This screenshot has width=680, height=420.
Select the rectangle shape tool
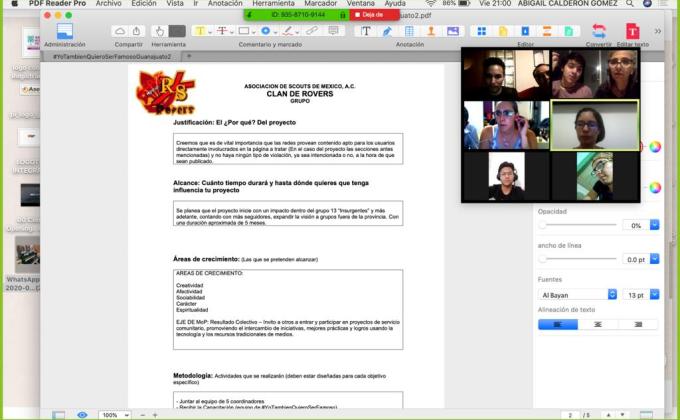click(x=244, y=31)
